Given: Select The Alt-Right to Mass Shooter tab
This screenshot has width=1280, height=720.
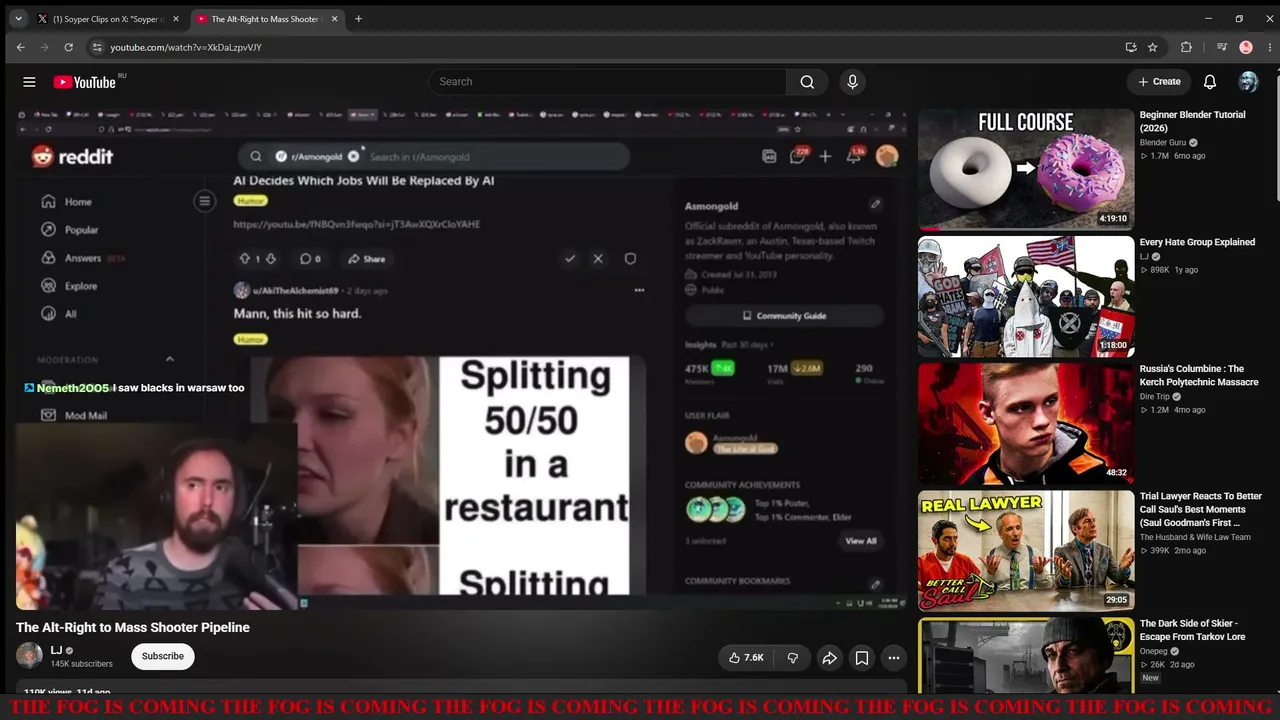Looking at the screenshot, I should [x=267, y=19].
